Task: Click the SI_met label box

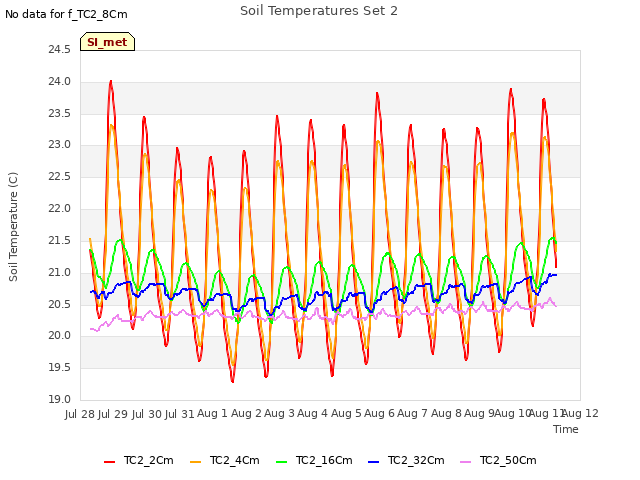Action: click(x=107, y=42)
